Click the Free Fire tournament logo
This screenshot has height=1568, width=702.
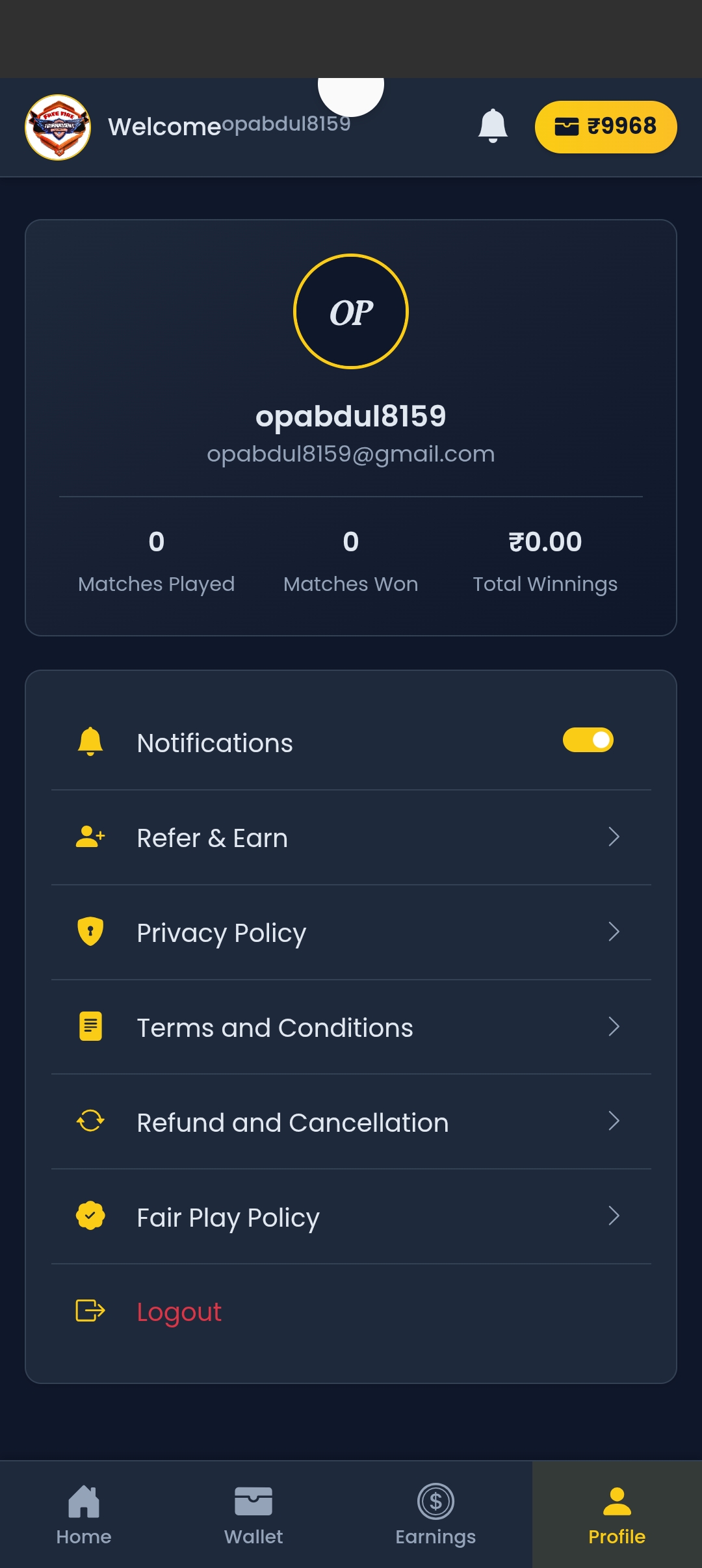point(58,127)
